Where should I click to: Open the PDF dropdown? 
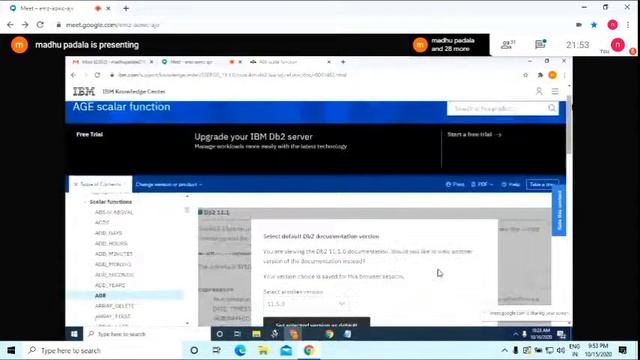pyautogui.click(x=482, y=184)
